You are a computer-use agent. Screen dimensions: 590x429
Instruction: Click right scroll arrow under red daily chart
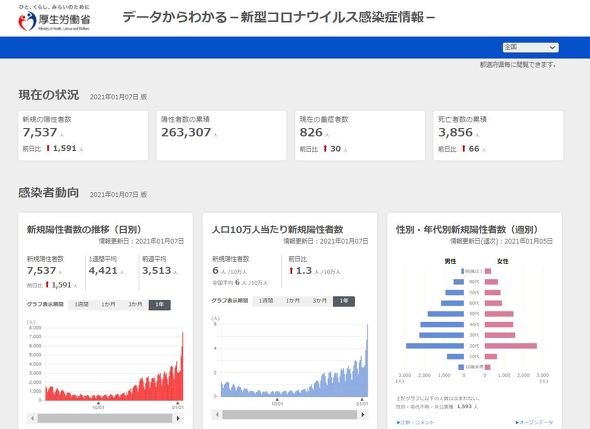tap(178, 418)
